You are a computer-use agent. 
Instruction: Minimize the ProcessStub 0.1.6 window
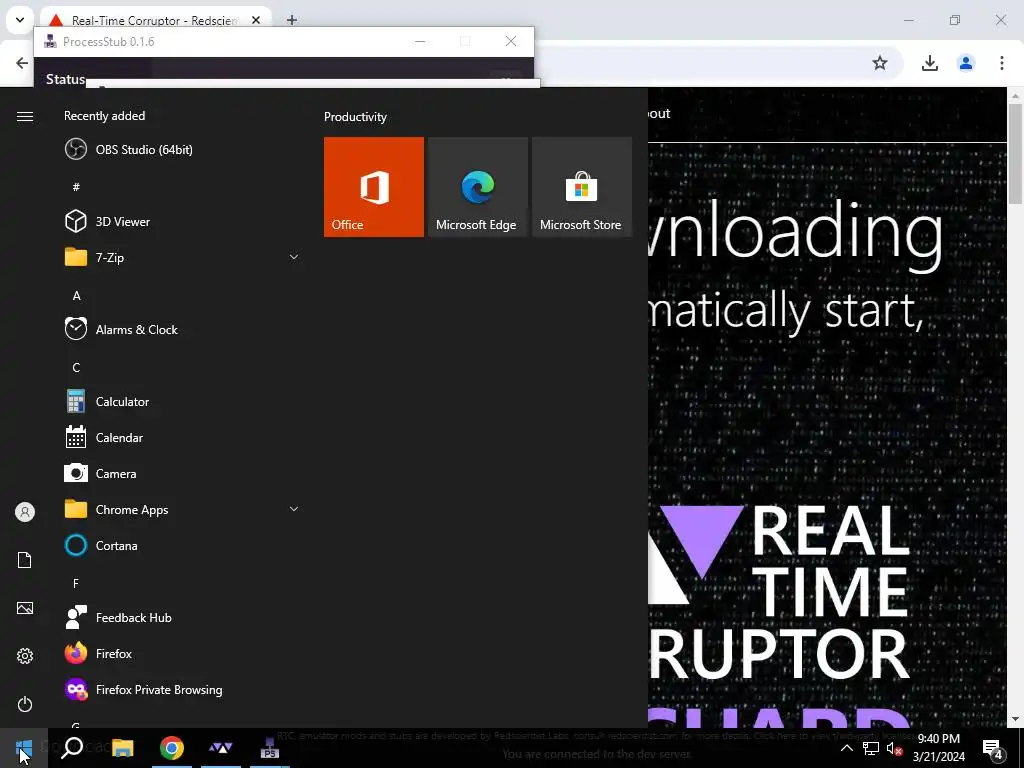420,41
